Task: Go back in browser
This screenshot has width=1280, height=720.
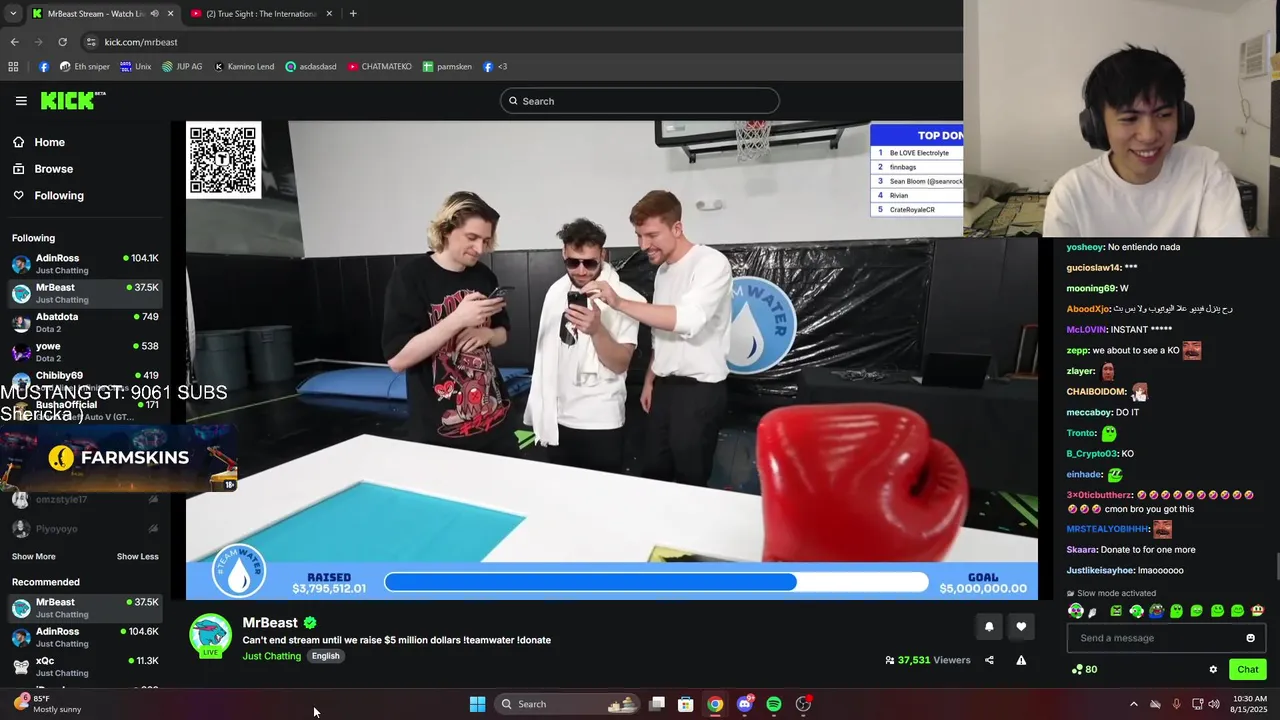Action: coord(14,42)
